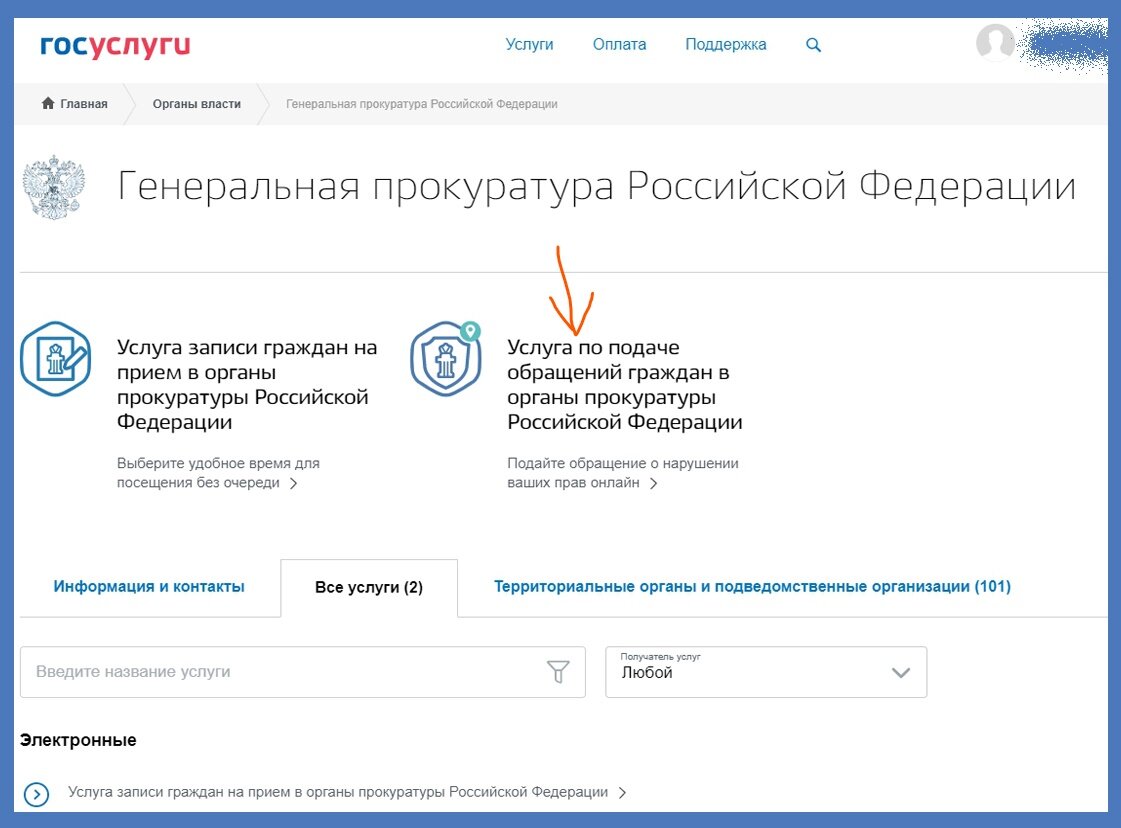1121x828 pixels.
Task: Click the Госуслуги logo
Action: pyautogui.click(x=115, y=45)
